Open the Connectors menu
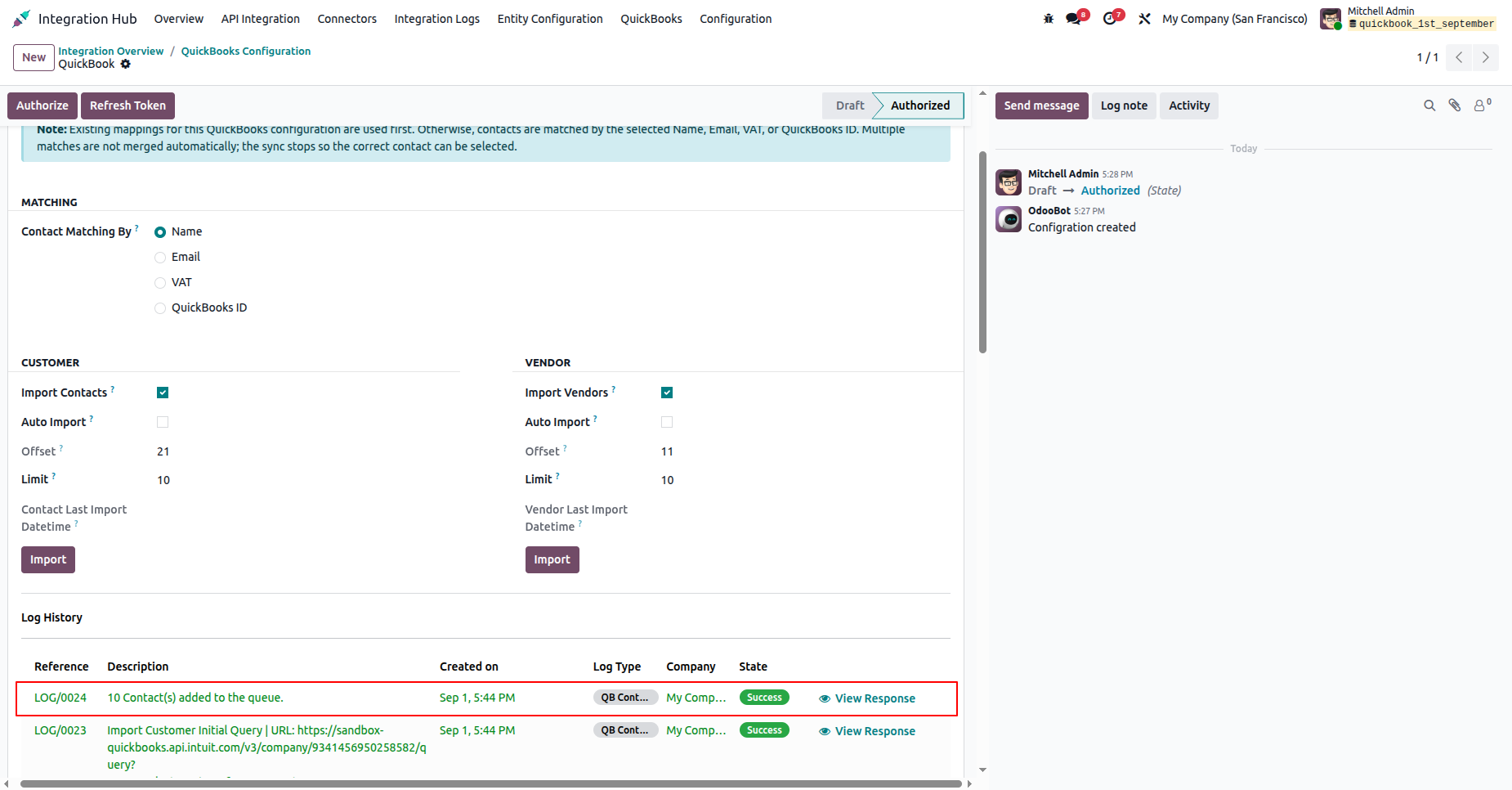1512x790 pixels. [347, 19]
